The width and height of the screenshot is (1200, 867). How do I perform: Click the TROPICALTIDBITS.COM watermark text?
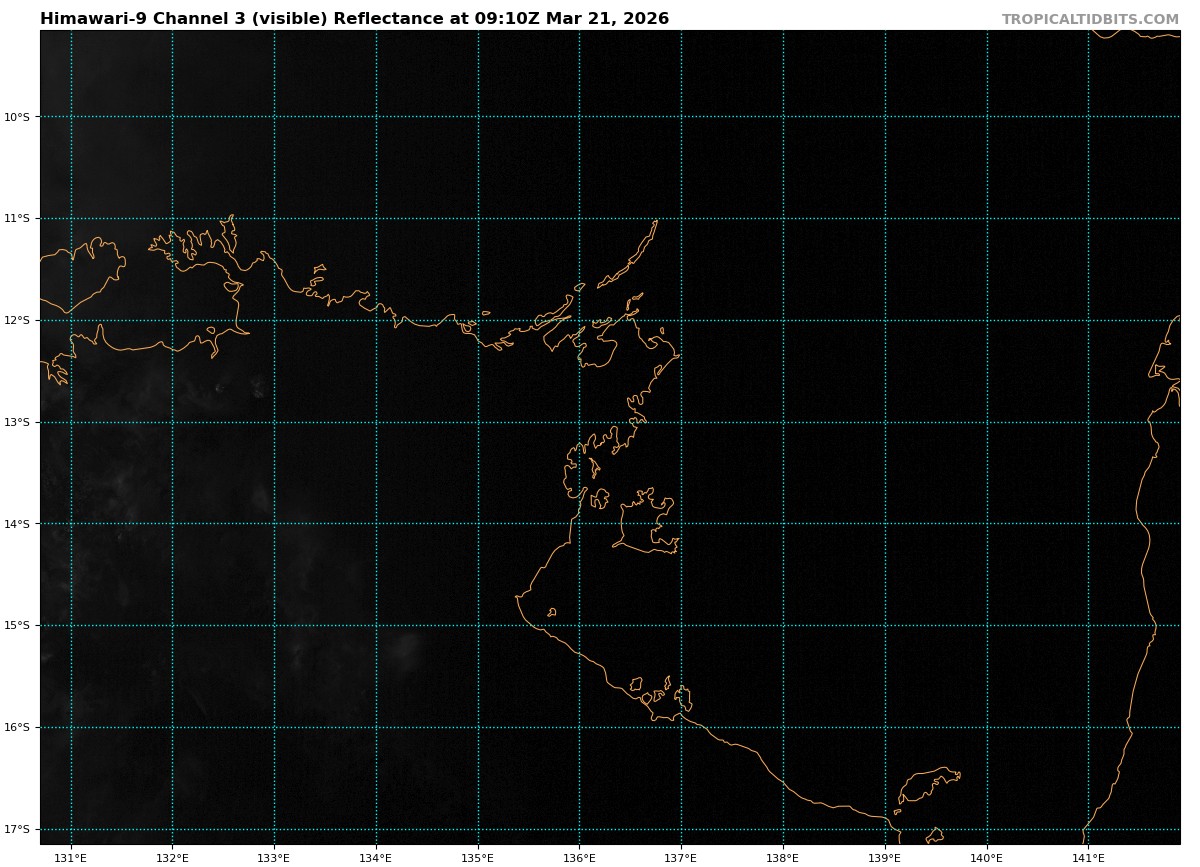1090,19
